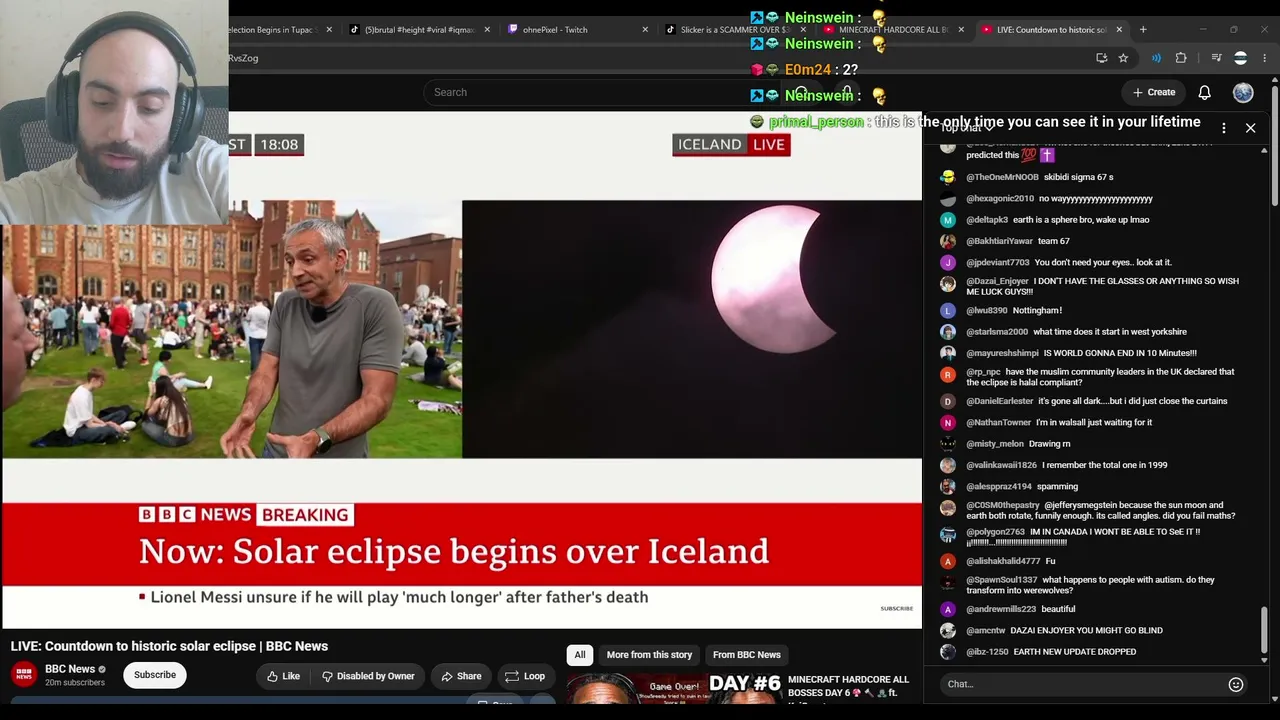Click the install app icon in address bar
This screenshot has width=1280, height=720.
click(1102, 58)
